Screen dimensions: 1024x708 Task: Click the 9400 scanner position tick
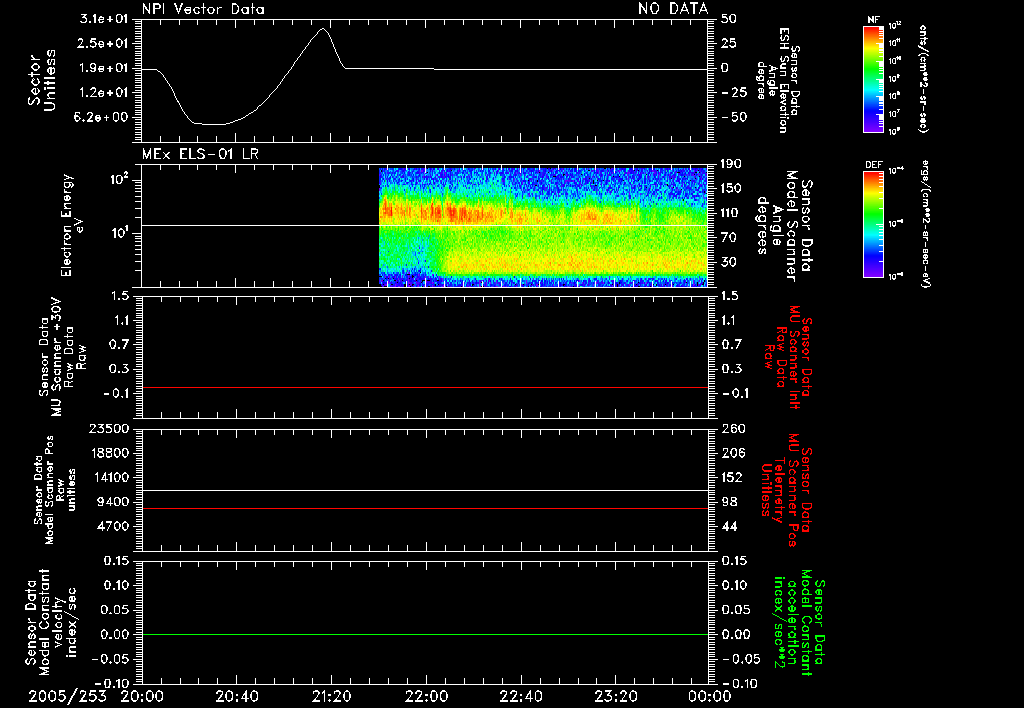point(113,502)
